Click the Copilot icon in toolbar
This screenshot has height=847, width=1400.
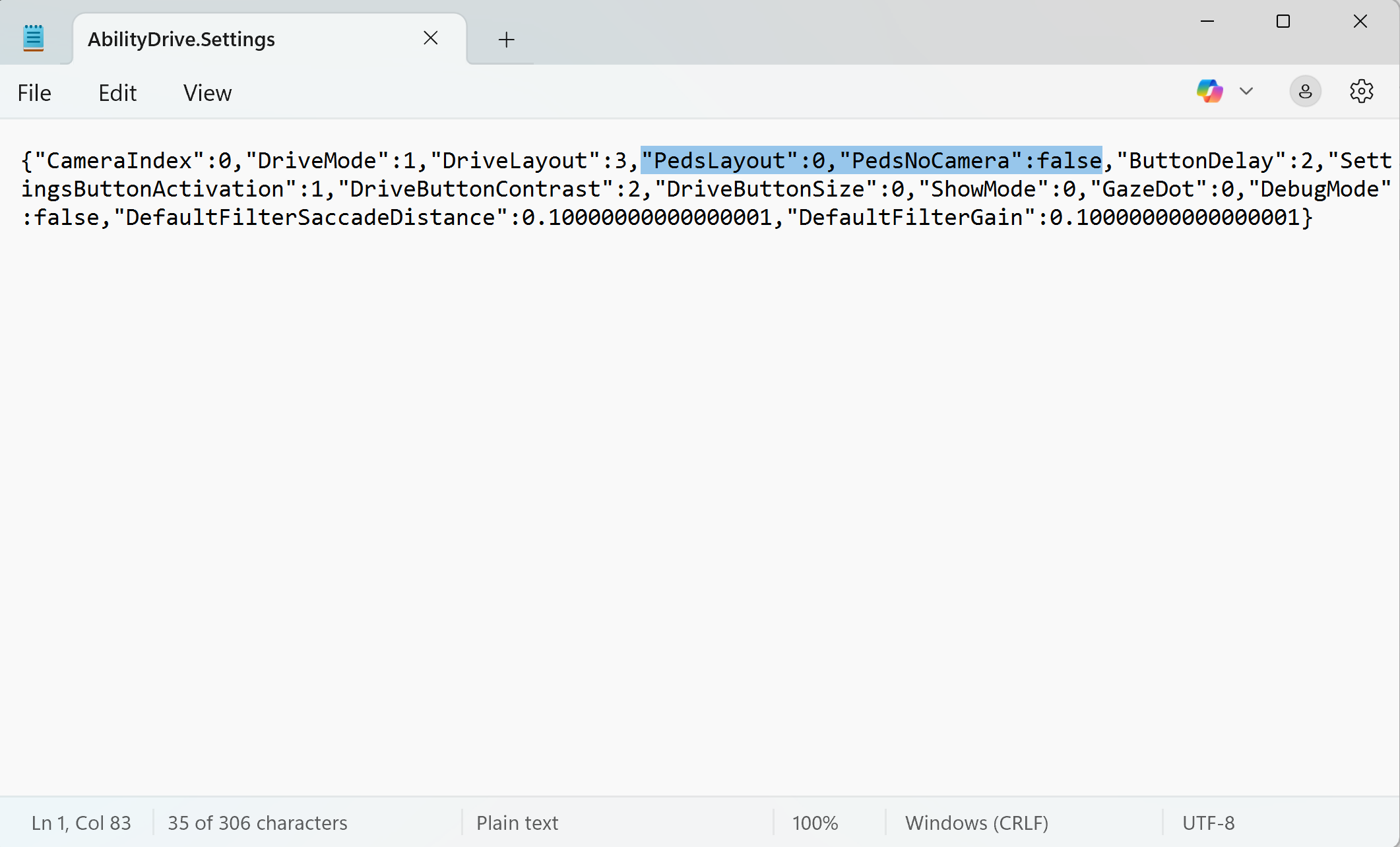1209,92
